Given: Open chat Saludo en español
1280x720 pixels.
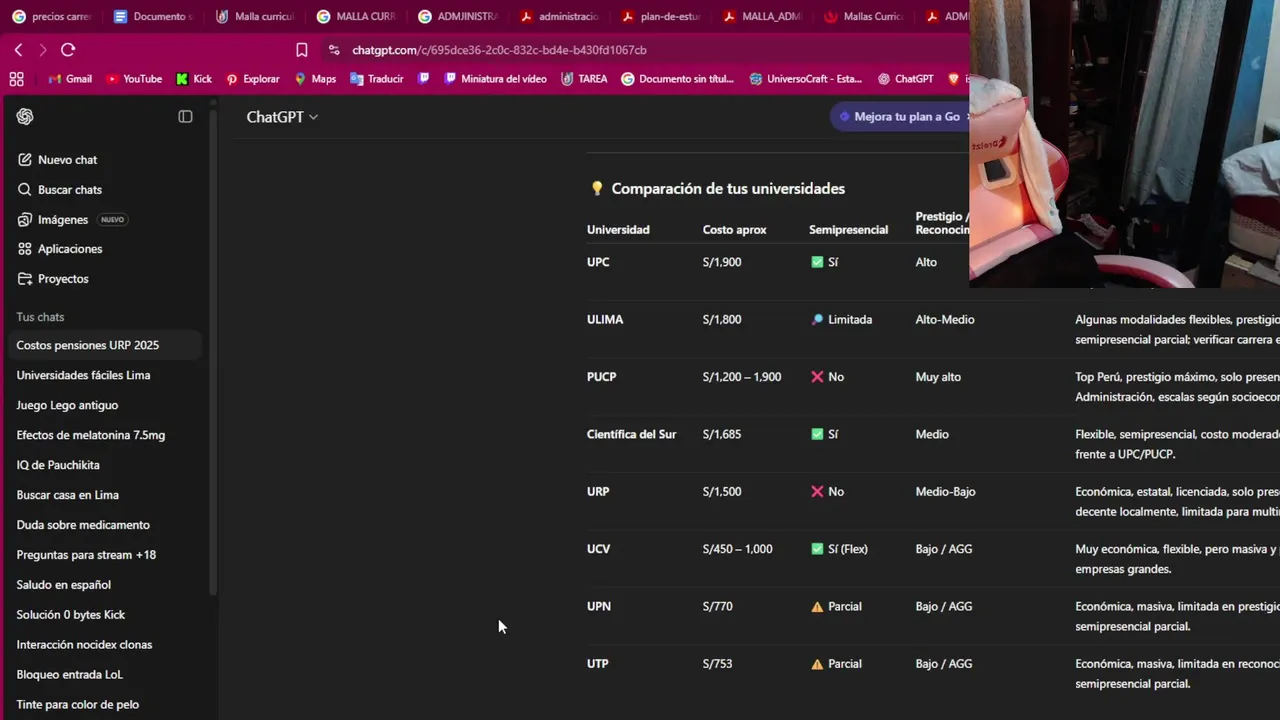Looking at the screenshot, I should tap(105, 585).
